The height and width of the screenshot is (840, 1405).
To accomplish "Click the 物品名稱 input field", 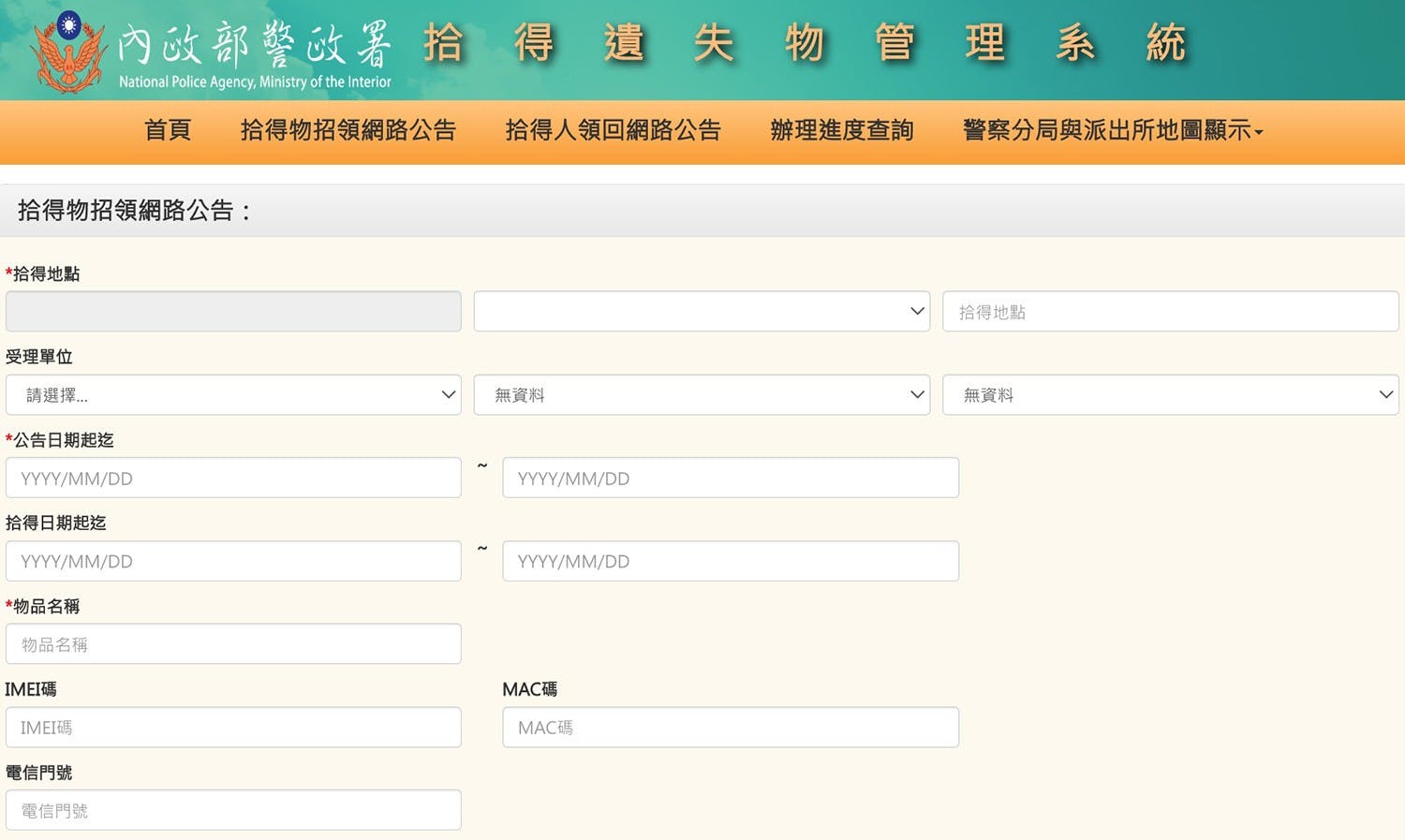I will click(x=232, y=644).
